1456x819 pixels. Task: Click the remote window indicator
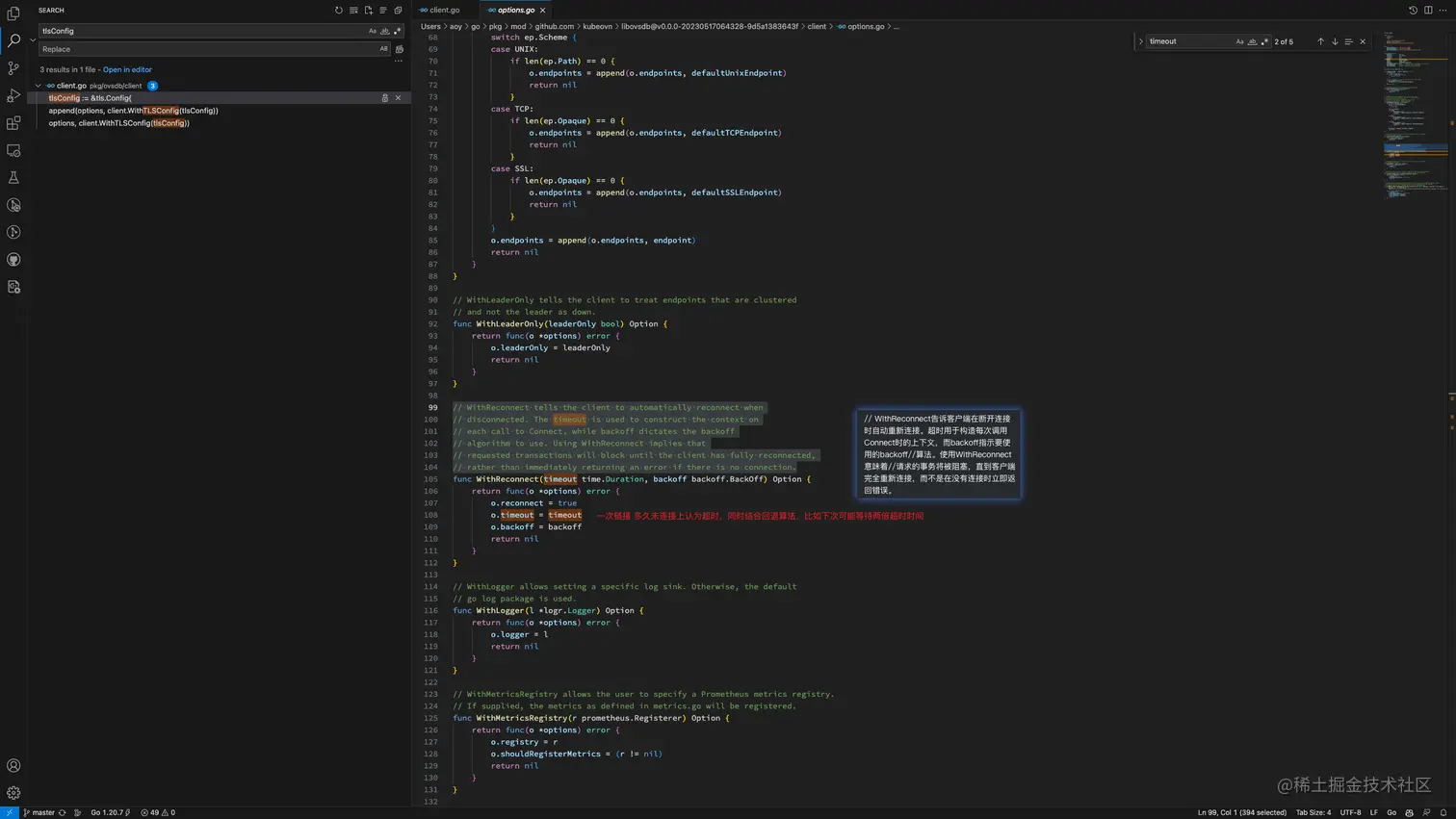click(x=10, y=812)
